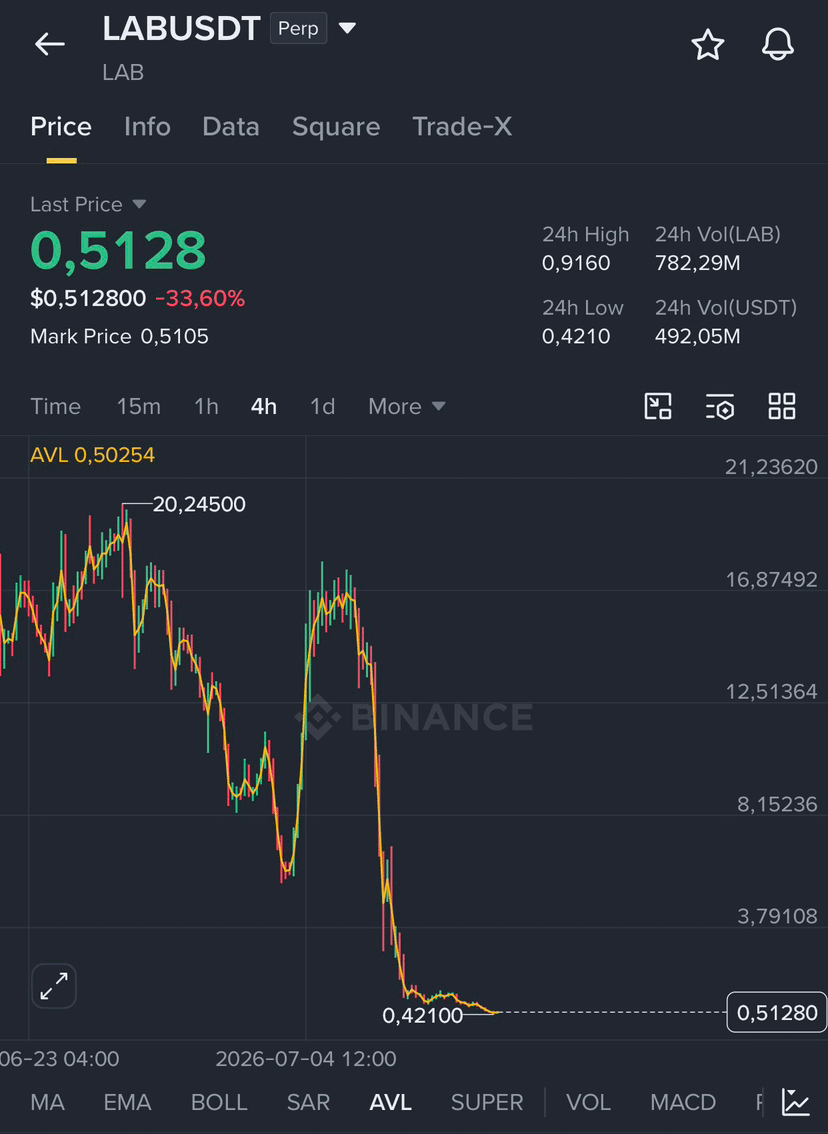The image size is (828, 1134).
Task: Tap the 21,23620 price axis label
Action: [771, 467]
